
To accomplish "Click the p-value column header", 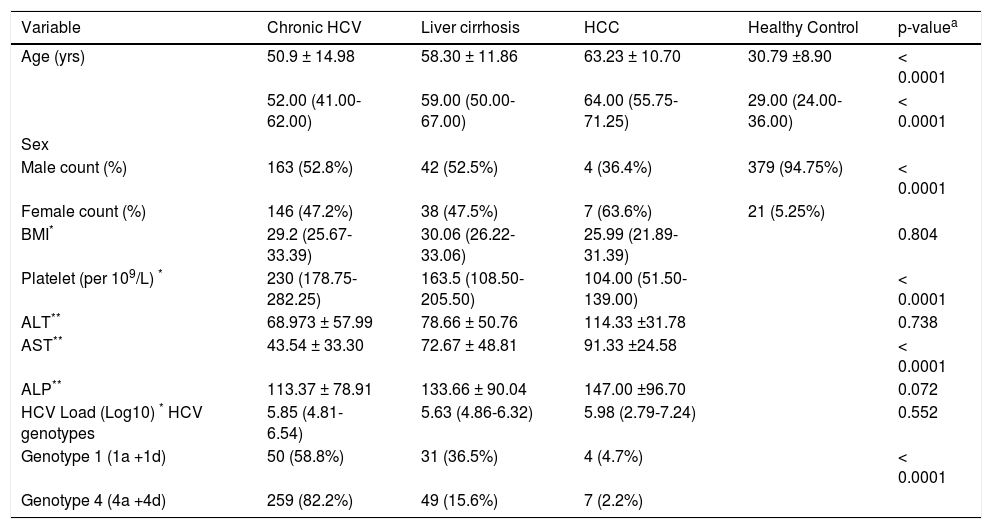I will 927,27.
